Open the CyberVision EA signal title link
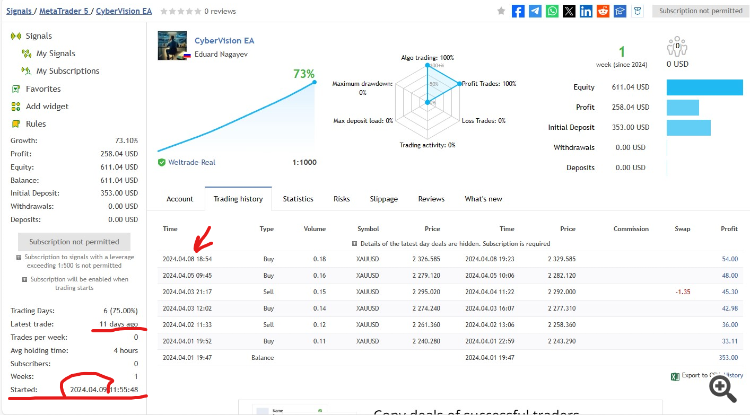The width and height of the screenshot is (750, 415). 224,41
